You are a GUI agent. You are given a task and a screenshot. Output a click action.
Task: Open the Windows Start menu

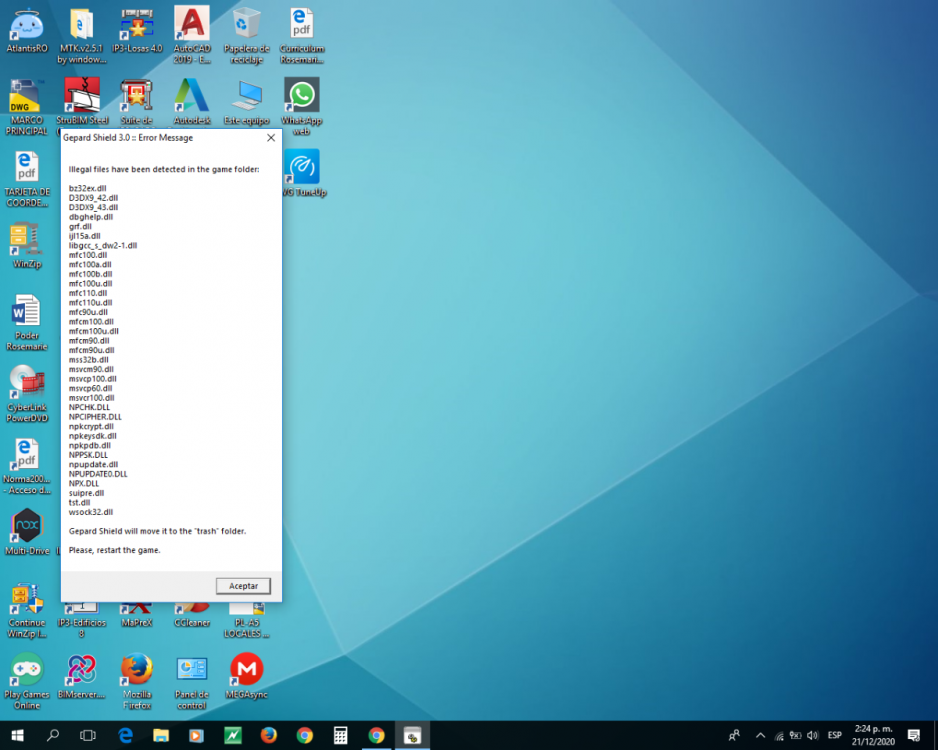pyautogui.click(x=17, y=735)
